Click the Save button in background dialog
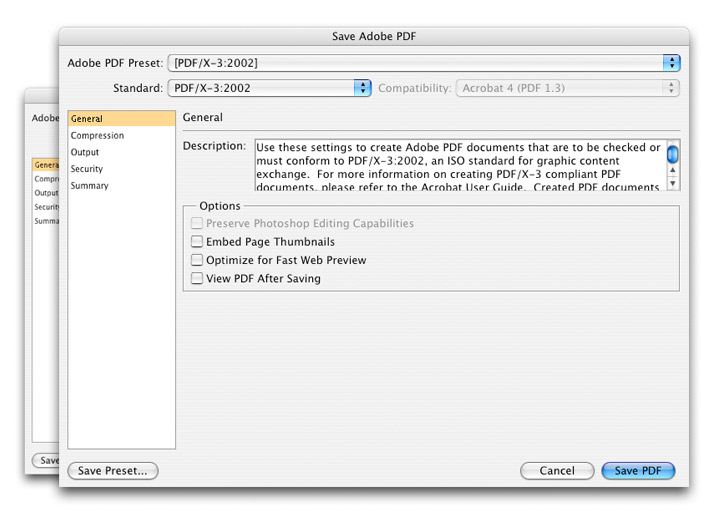Image resolution: width=710 pixels, height=525 pixels. [46, 460]
